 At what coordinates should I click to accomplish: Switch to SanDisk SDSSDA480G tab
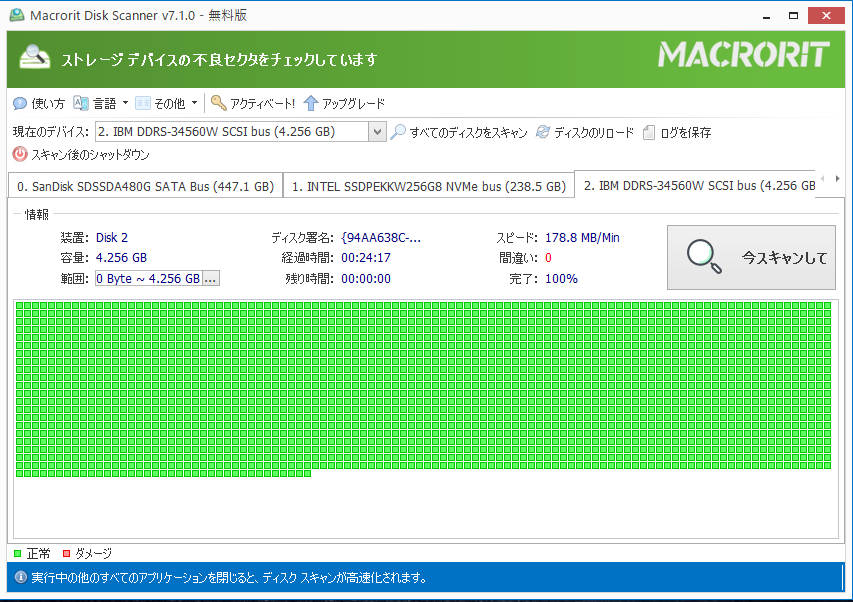tap(145, 186)
